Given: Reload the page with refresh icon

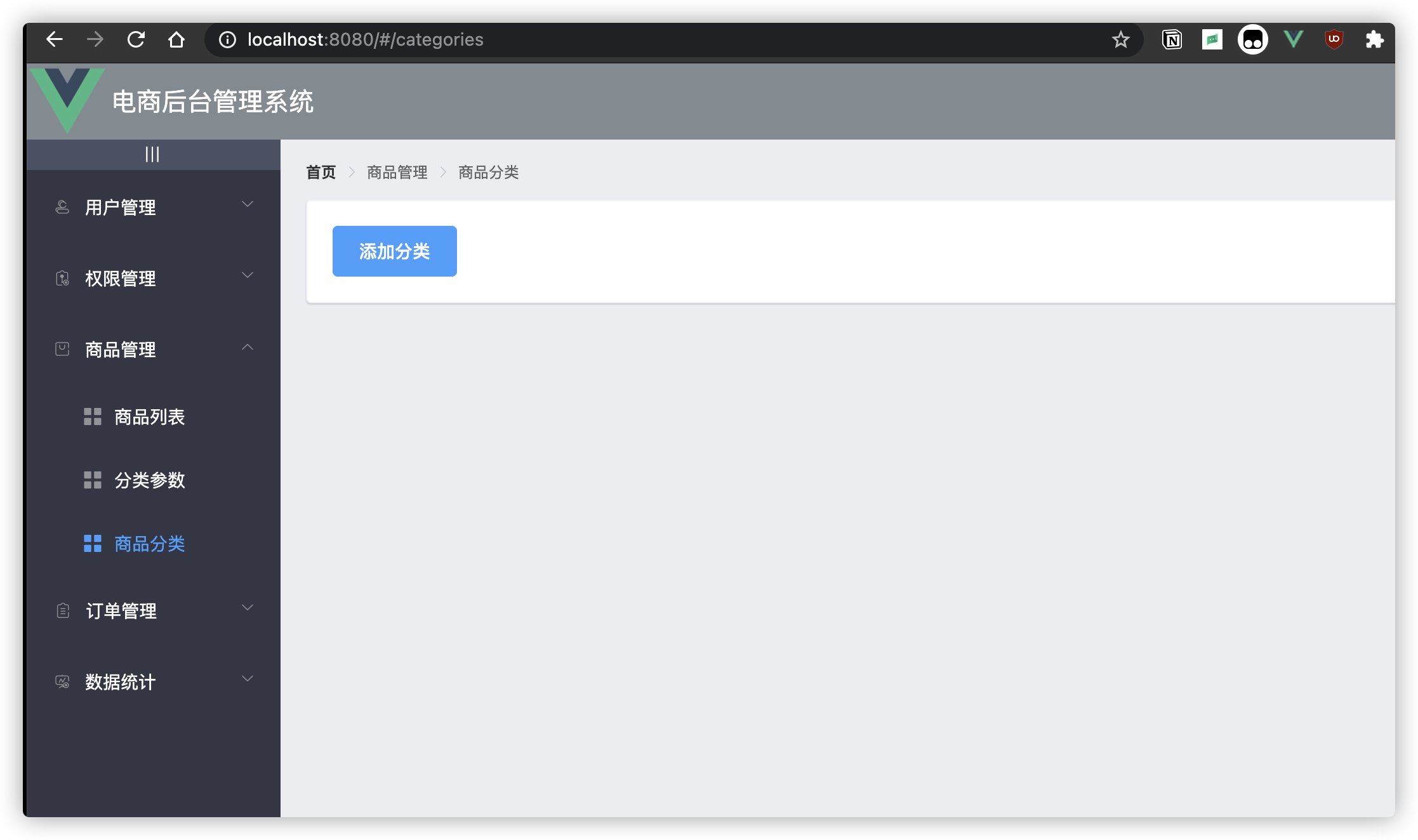Looking at the screenshot, I should coord(136,39).
